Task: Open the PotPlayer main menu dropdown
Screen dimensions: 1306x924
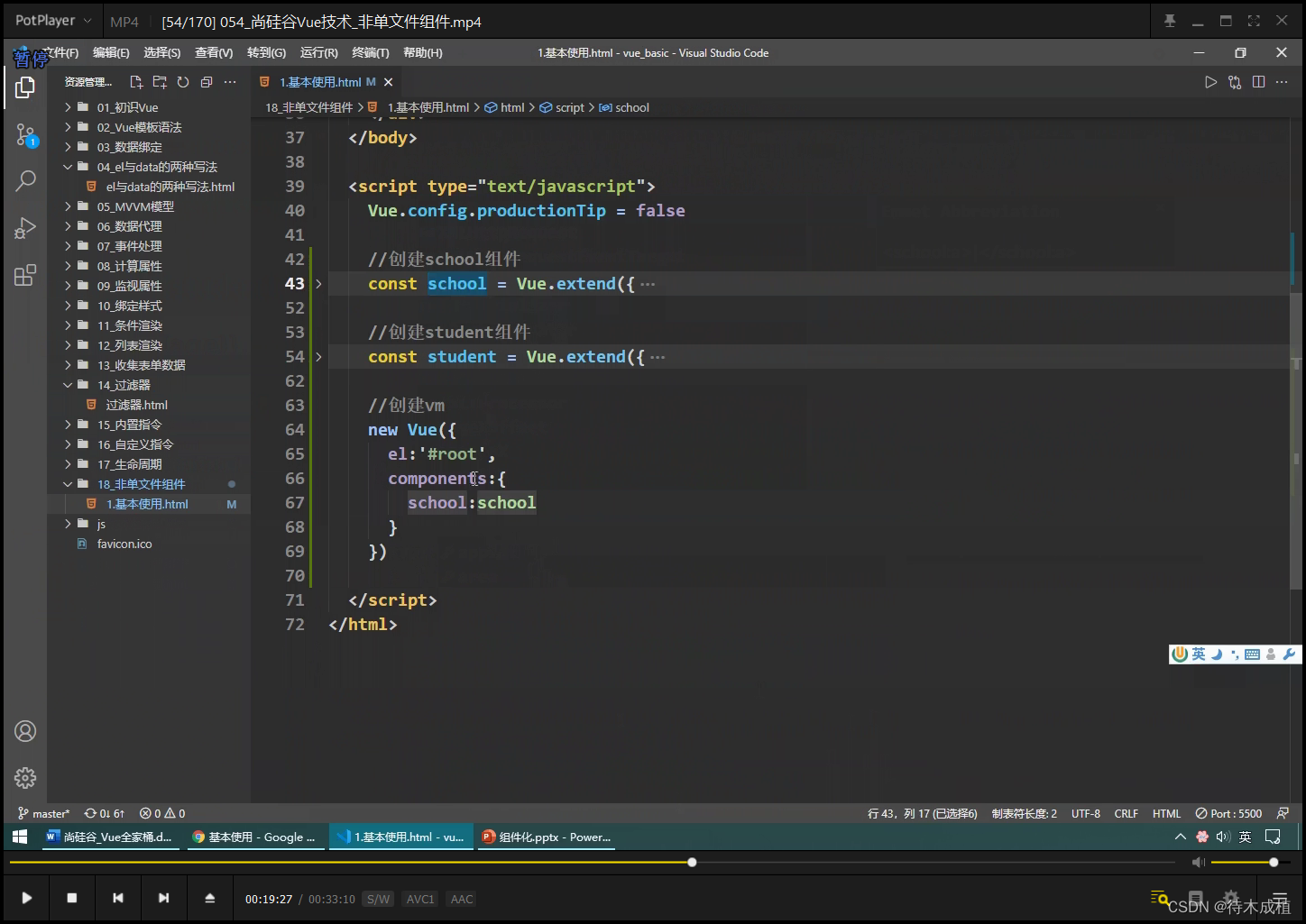Action: (53, 21)
